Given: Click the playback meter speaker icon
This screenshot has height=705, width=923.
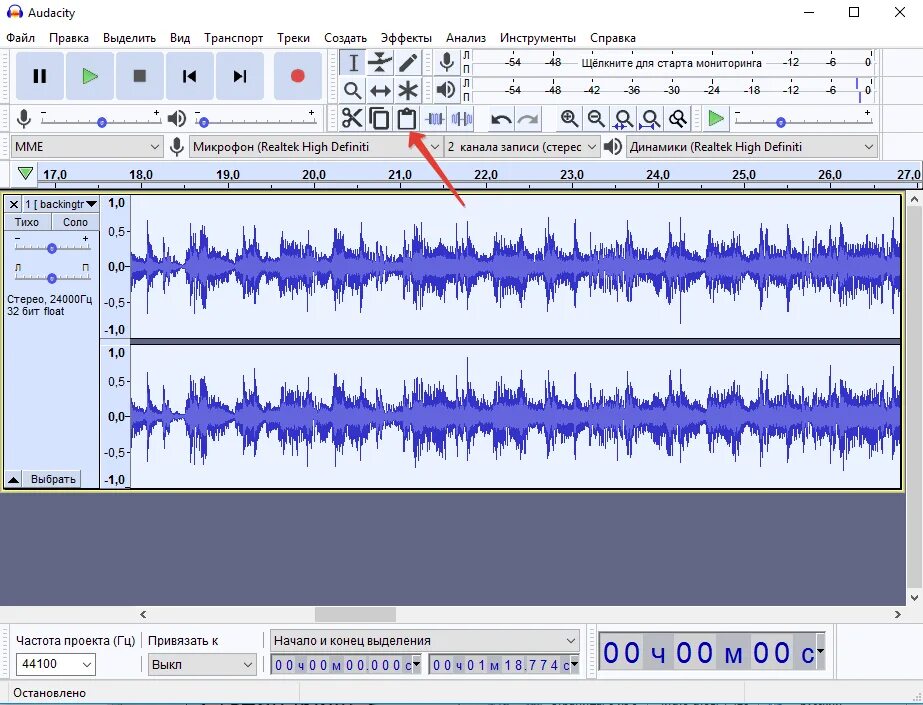Looking at the screenshot, I should coord(447,90).
